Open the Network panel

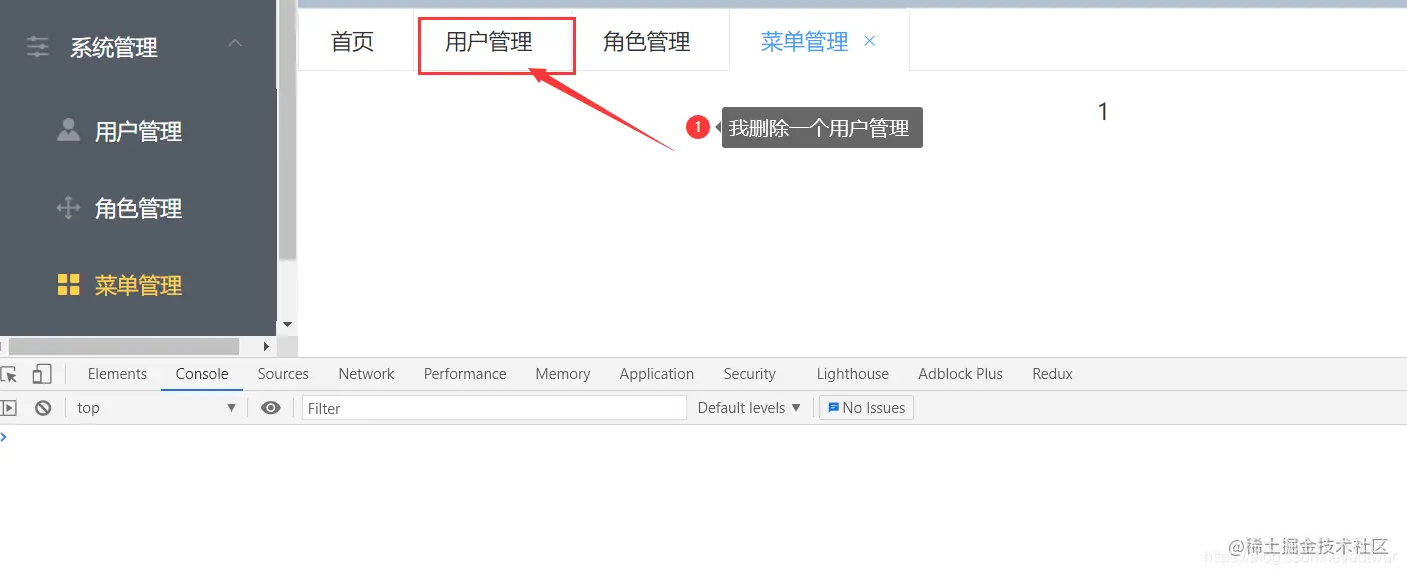366,374
